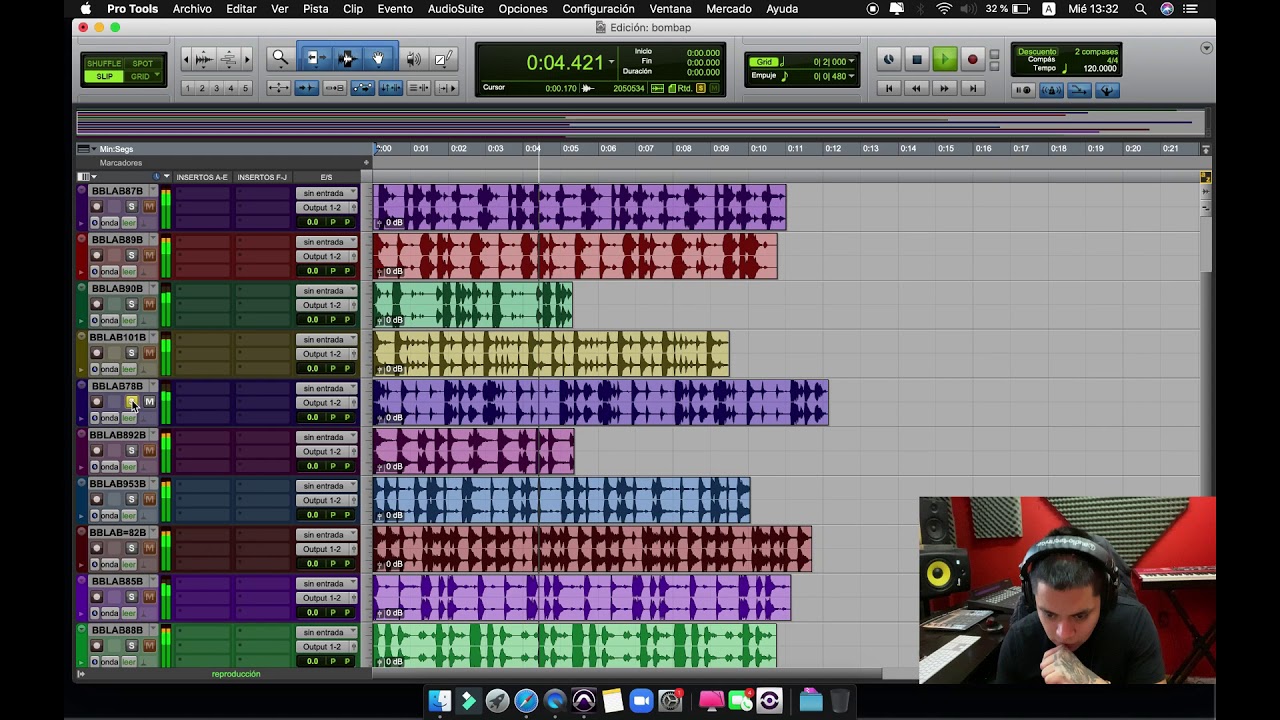Toggle the Zoom Toggle arrows button

coord(279,88)
